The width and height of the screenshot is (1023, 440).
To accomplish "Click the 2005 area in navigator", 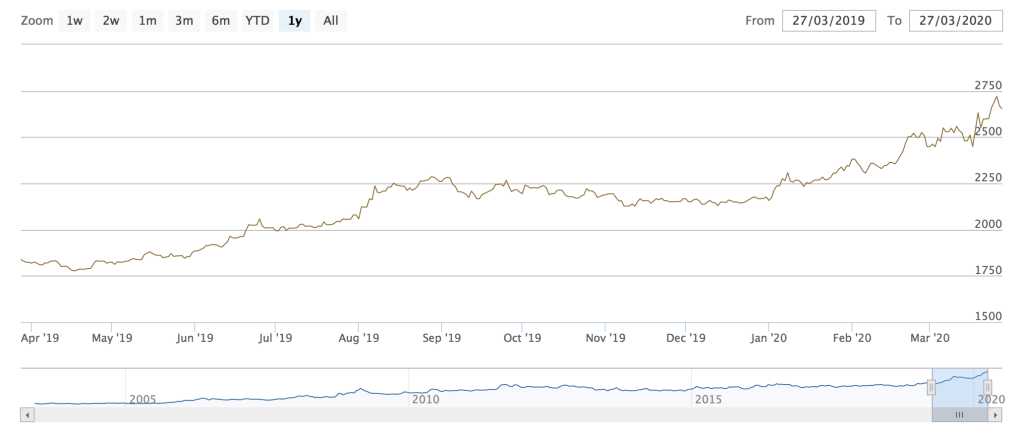I will tap(143, 398).
